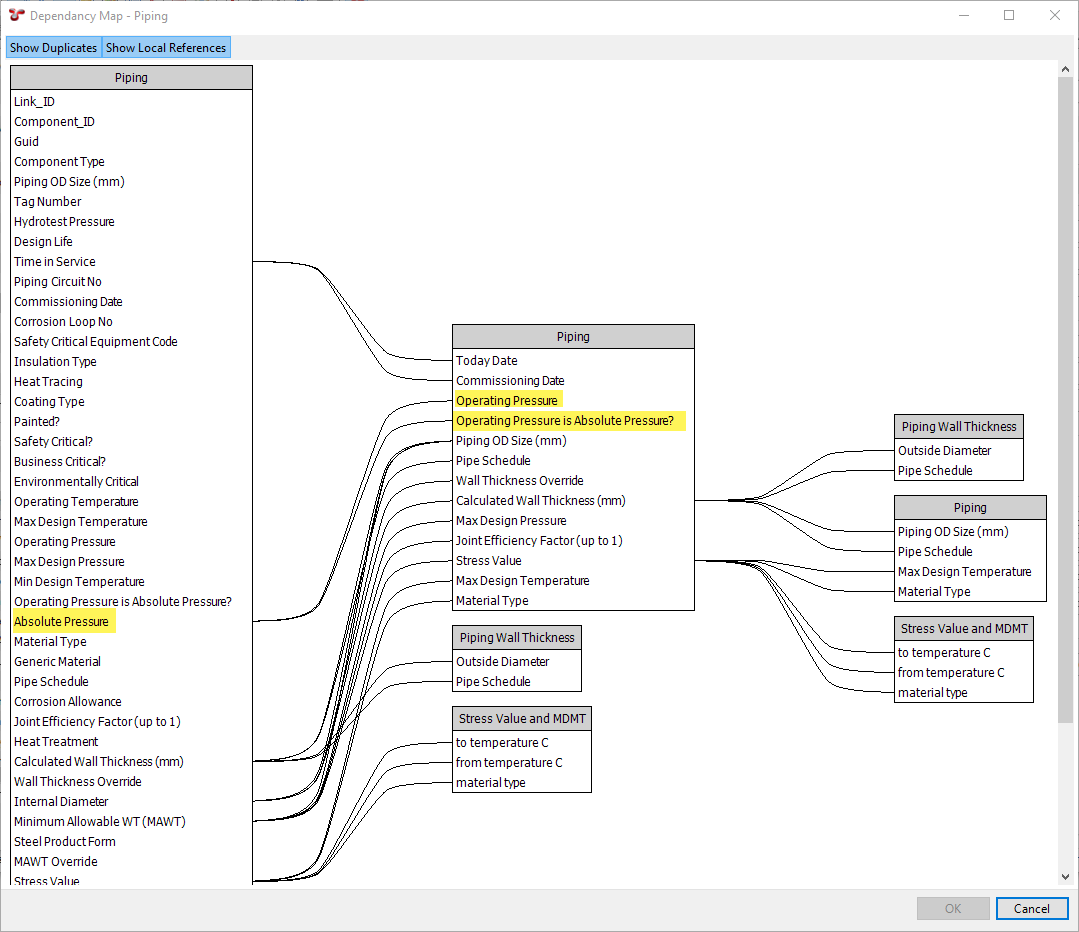Select Safety Critical Equipment Code field
This screenshot has height=932, width=1079.
[x=96, y=341]
